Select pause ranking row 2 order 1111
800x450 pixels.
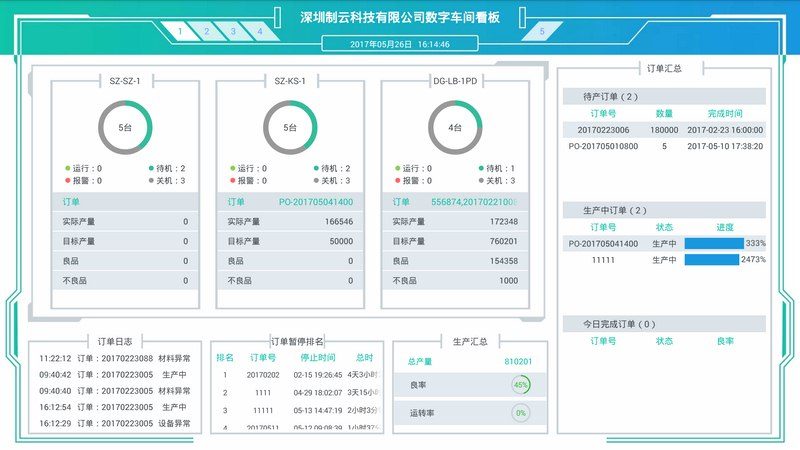(297, 392)
